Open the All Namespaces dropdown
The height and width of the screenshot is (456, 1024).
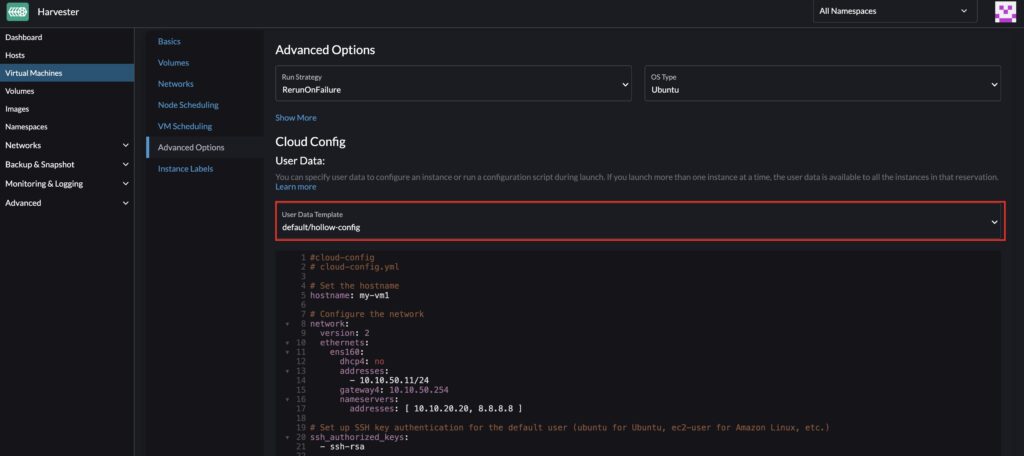click(895, 12)
